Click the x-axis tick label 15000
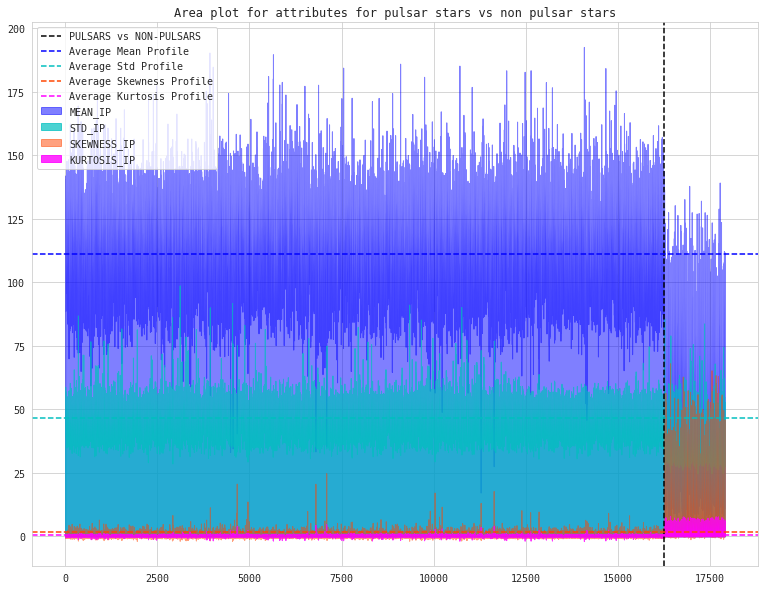The image size is (764, 590). click(x=618, y=579)
